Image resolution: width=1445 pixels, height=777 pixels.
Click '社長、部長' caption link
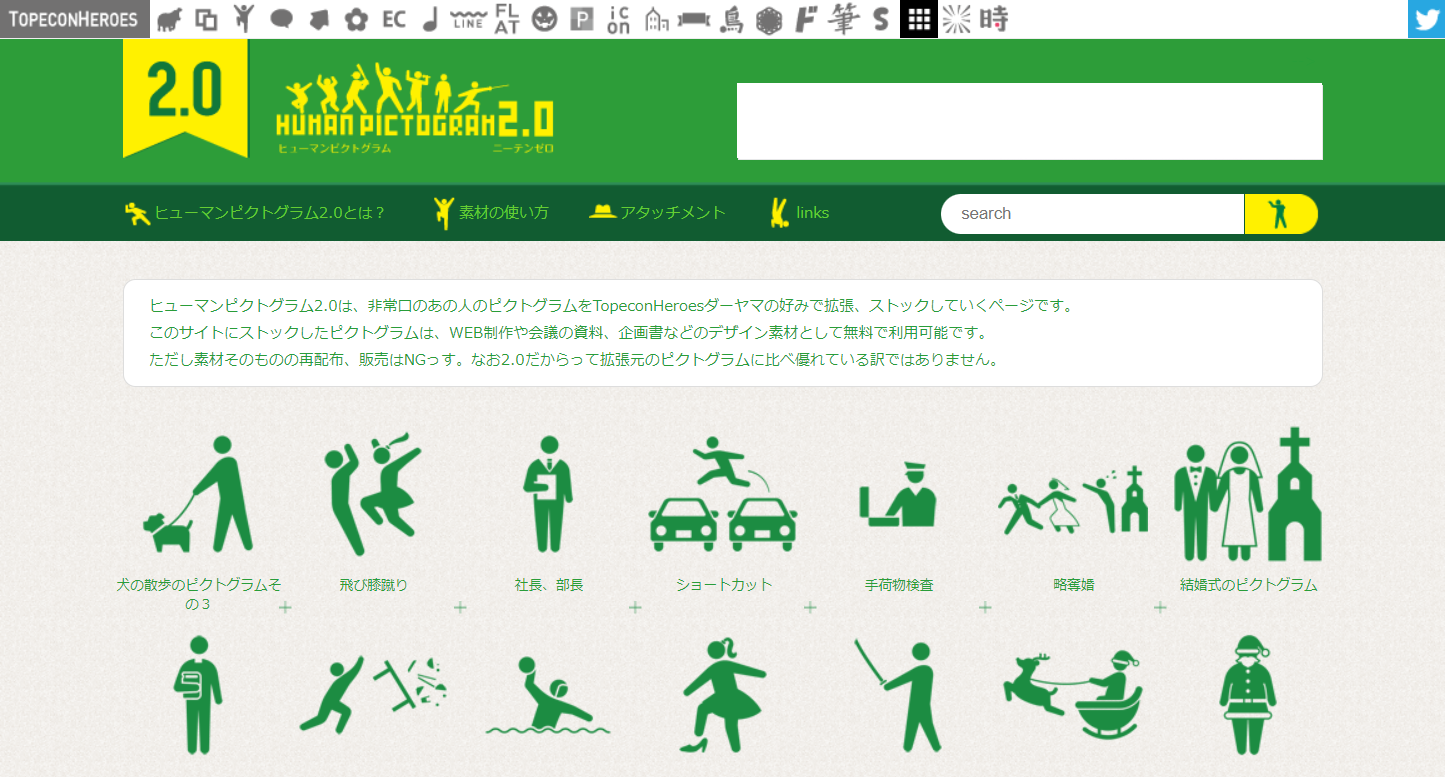coord(548,585)
